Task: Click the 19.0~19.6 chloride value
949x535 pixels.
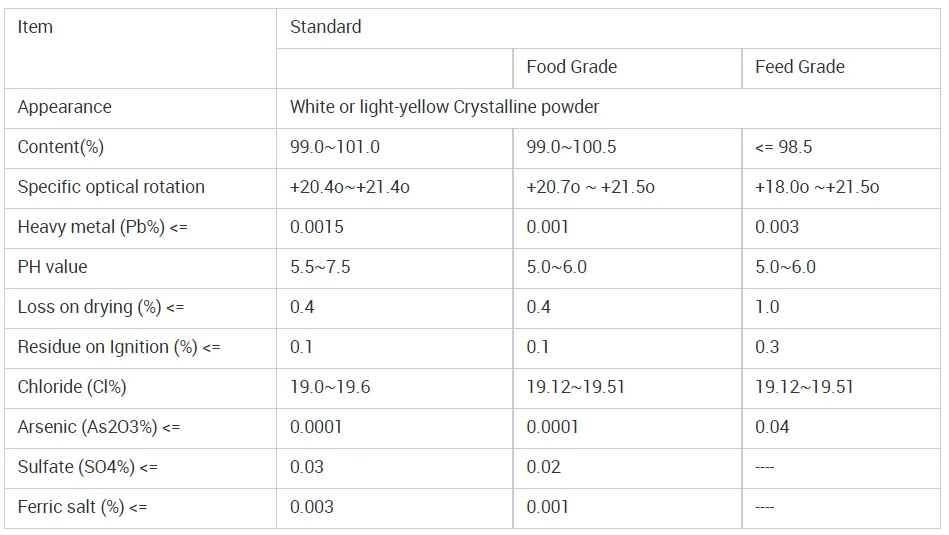Action: [395, 388]
